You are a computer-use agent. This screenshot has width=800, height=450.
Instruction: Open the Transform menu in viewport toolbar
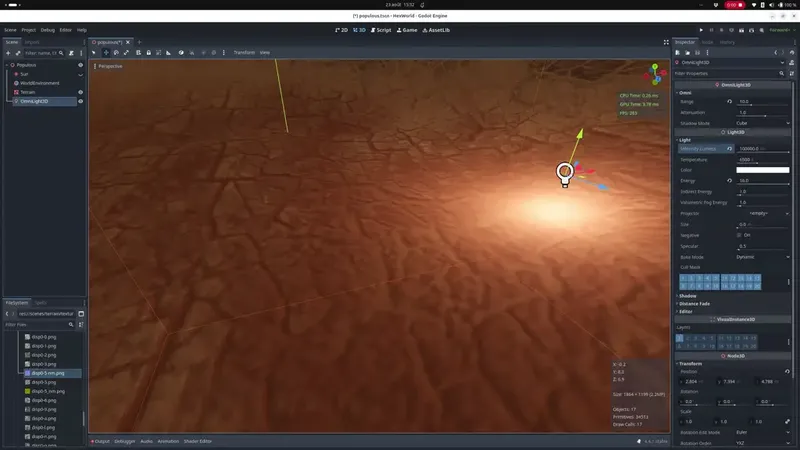pyautogui.click(x=244, y=53)
